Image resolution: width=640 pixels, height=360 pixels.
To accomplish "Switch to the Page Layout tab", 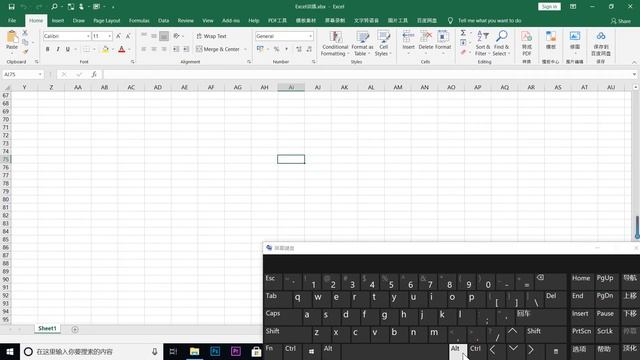I will click(x=107, y=20).
